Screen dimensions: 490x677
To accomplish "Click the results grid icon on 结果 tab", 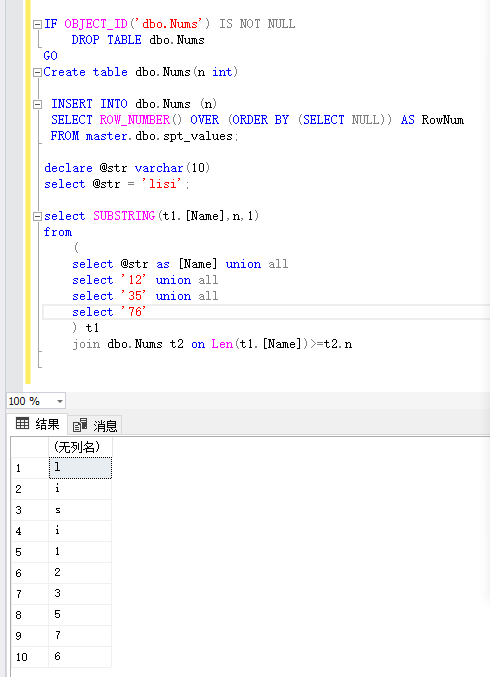I will tap(22, 424).
